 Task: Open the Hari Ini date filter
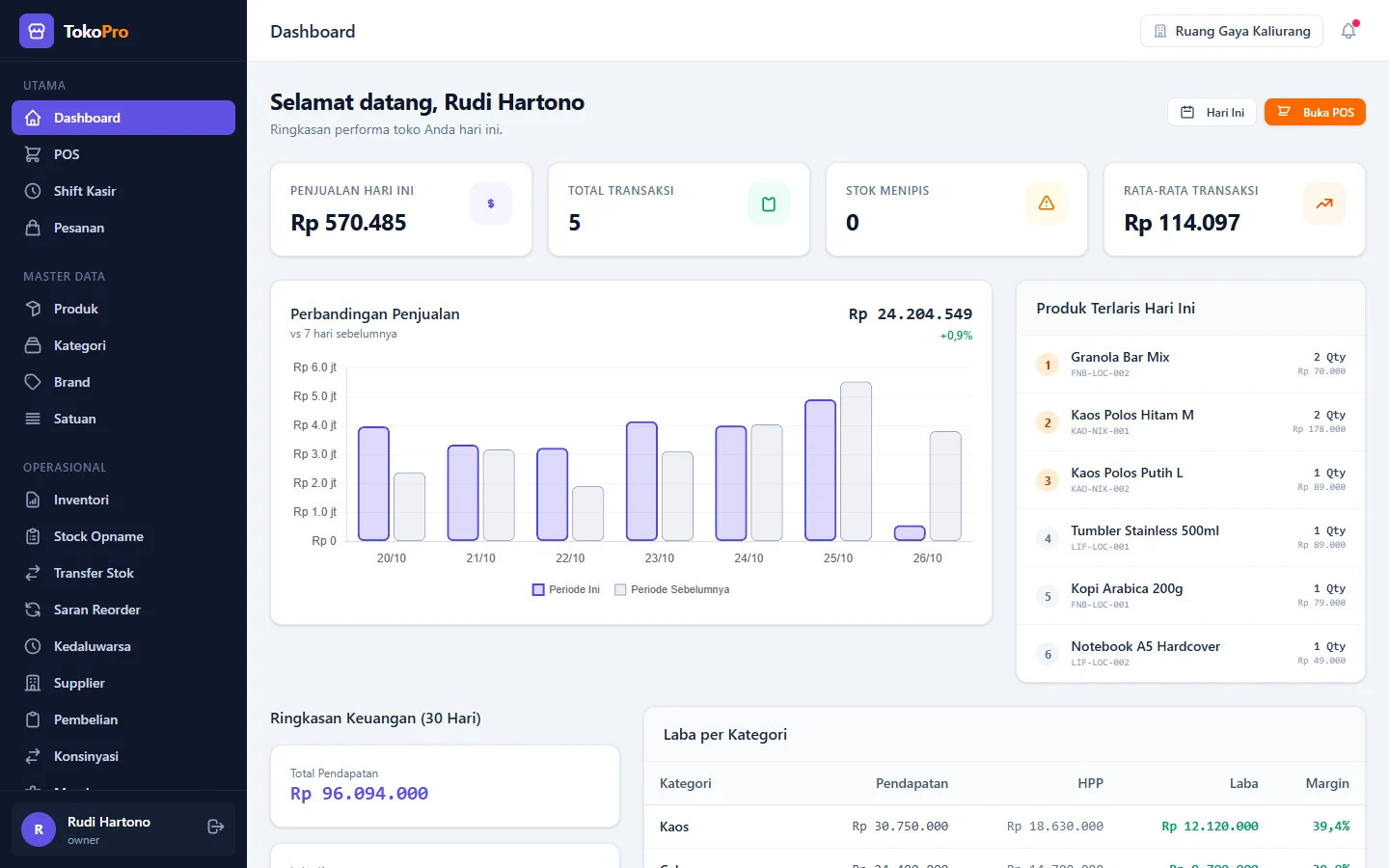(x=1212, y=112)
